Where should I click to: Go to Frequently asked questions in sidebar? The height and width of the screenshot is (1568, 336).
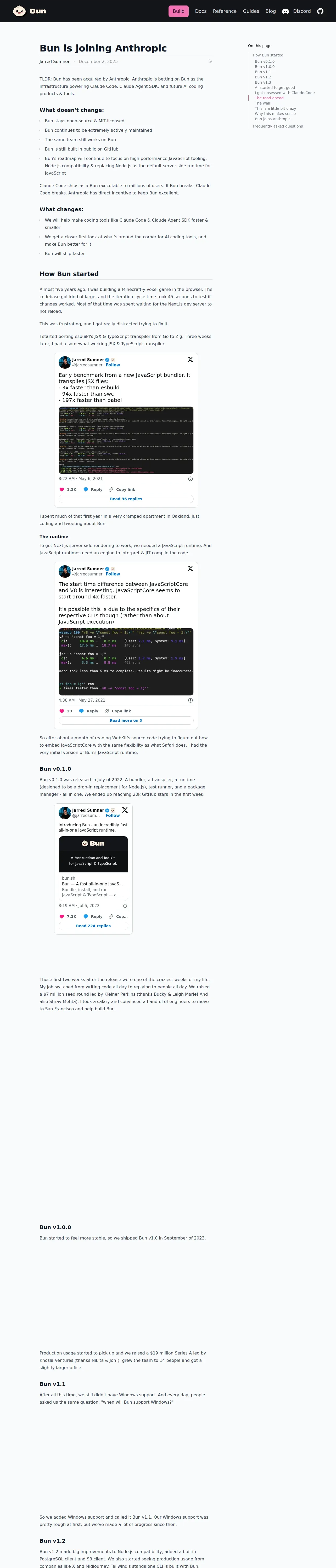pyautogui.click(x=277, y=126)
